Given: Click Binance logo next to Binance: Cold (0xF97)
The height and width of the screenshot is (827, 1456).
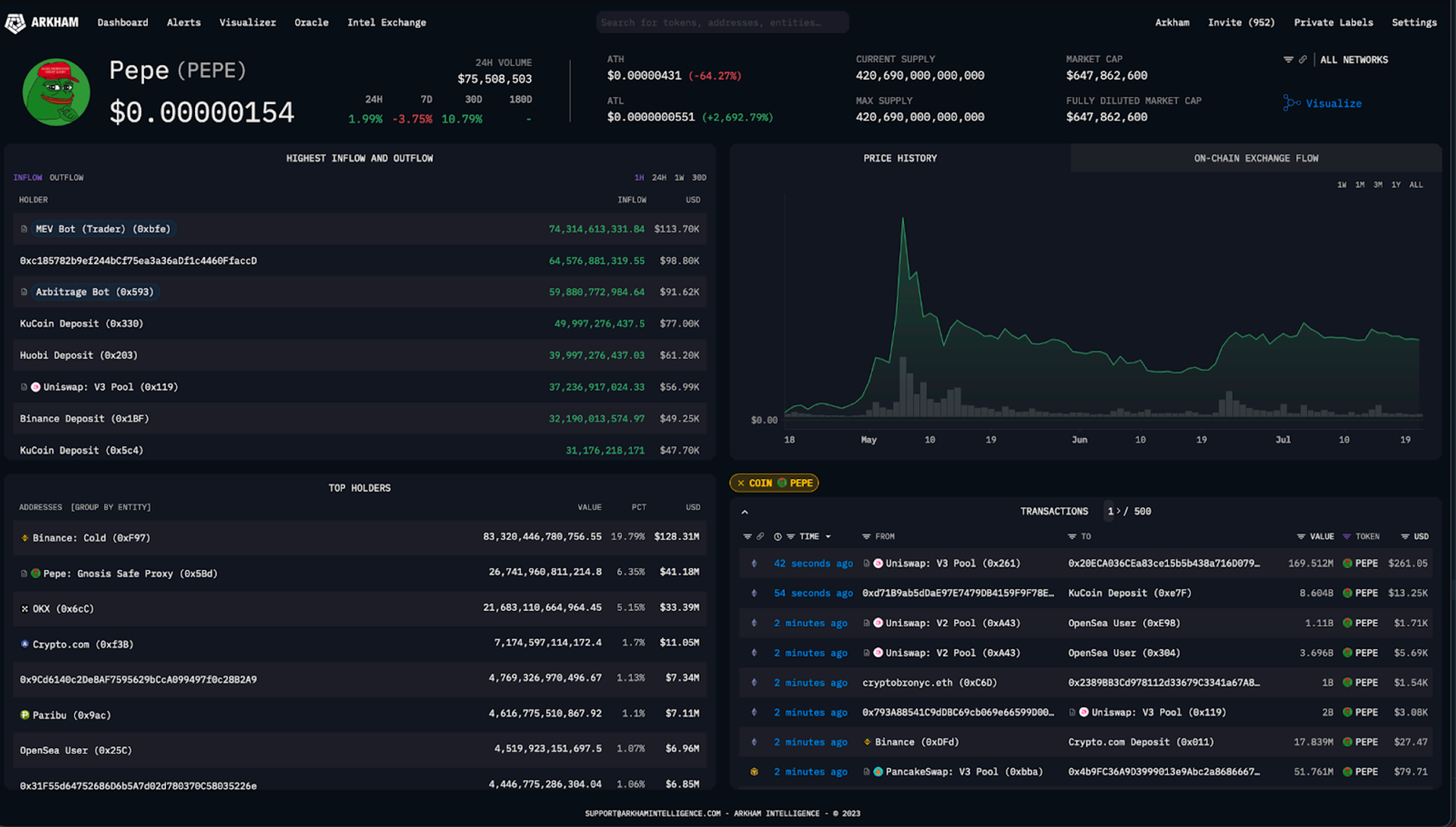Looking at the screenshot, I should 25,538.
